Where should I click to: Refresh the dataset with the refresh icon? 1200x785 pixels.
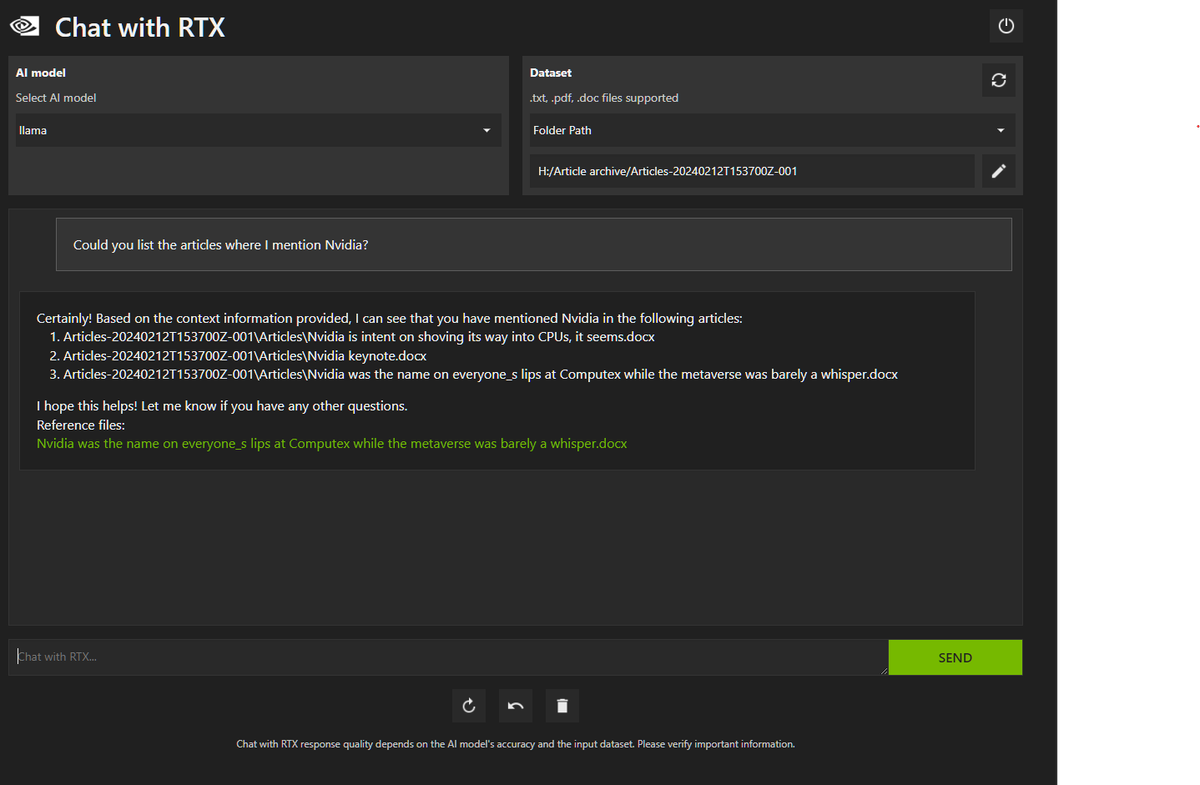[998, 80]
